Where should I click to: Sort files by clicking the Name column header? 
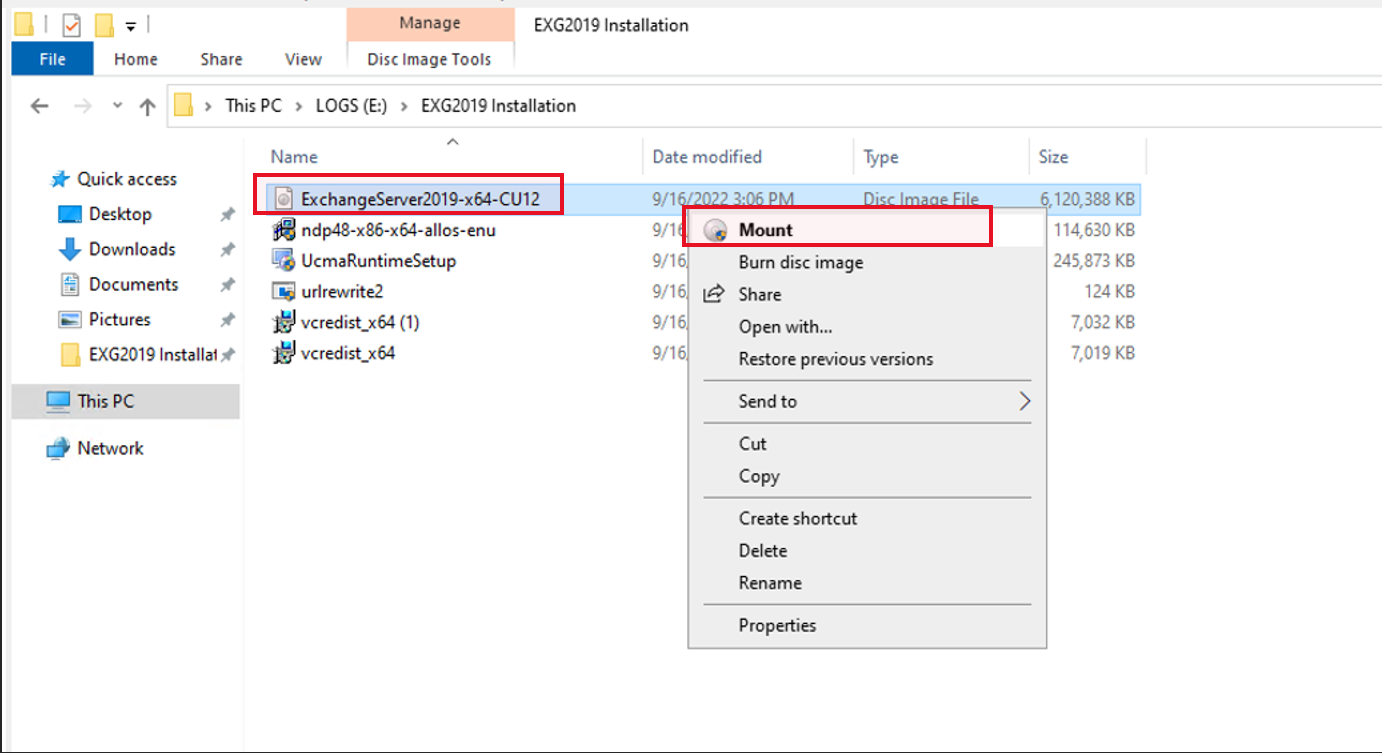[293, 156]
